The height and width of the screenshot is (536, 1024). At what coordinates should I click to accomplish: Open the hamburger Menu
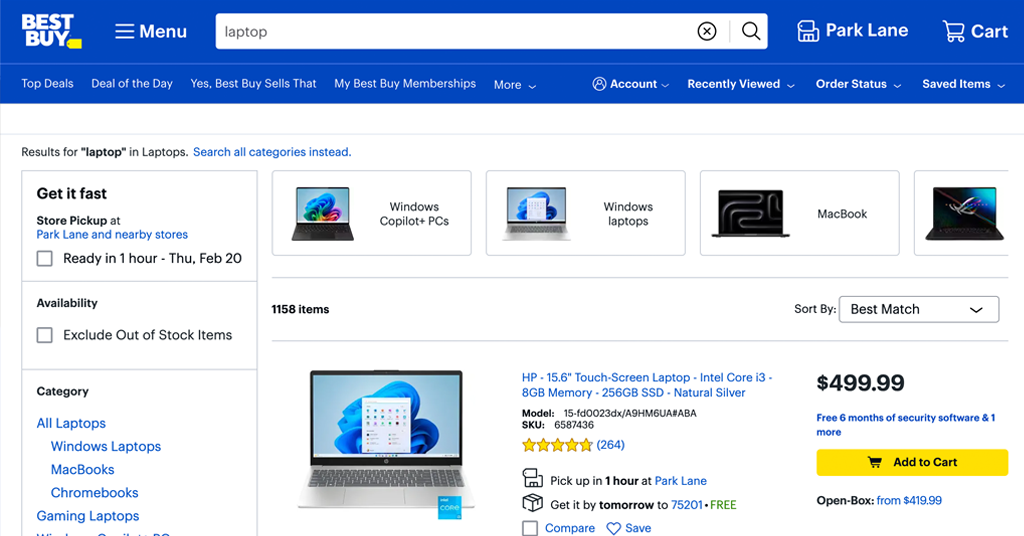point(151,31)
